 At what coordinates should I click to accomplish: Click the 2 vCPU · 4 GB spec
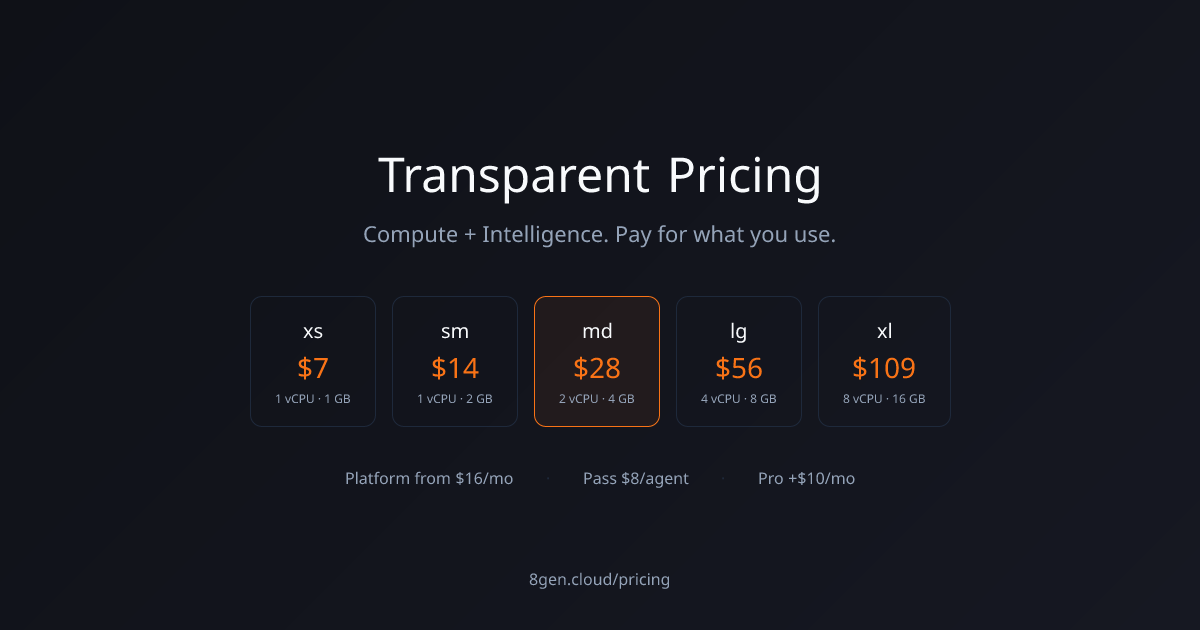[x=597, y=398]
